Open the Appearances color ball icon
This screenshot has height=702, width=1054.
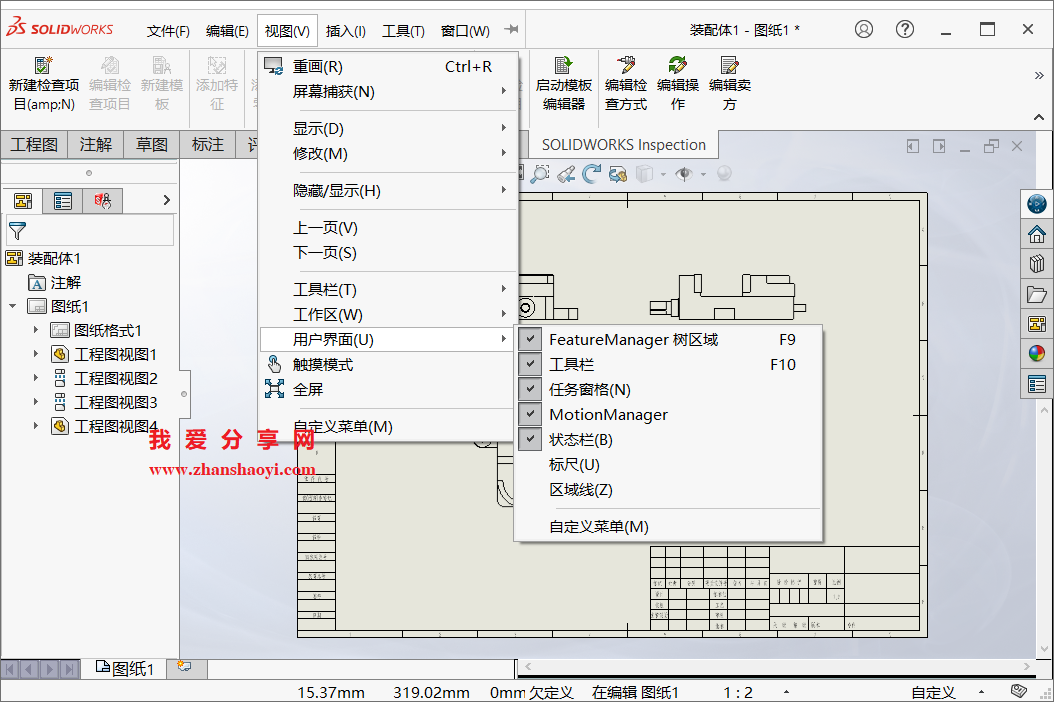point(1037,353)
